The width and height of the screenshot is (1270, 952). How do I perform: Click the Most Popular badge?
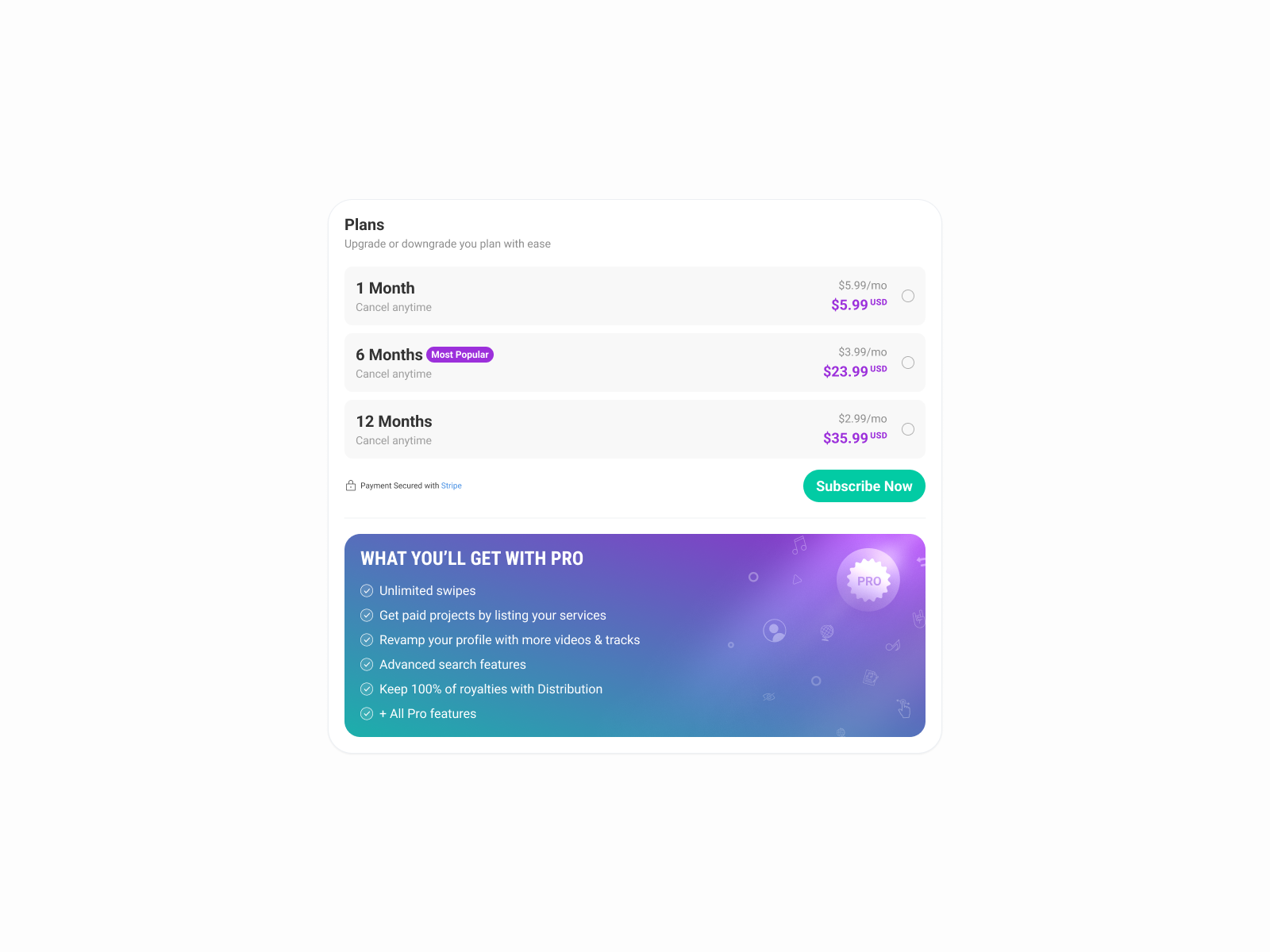click(x=460, y=355)
